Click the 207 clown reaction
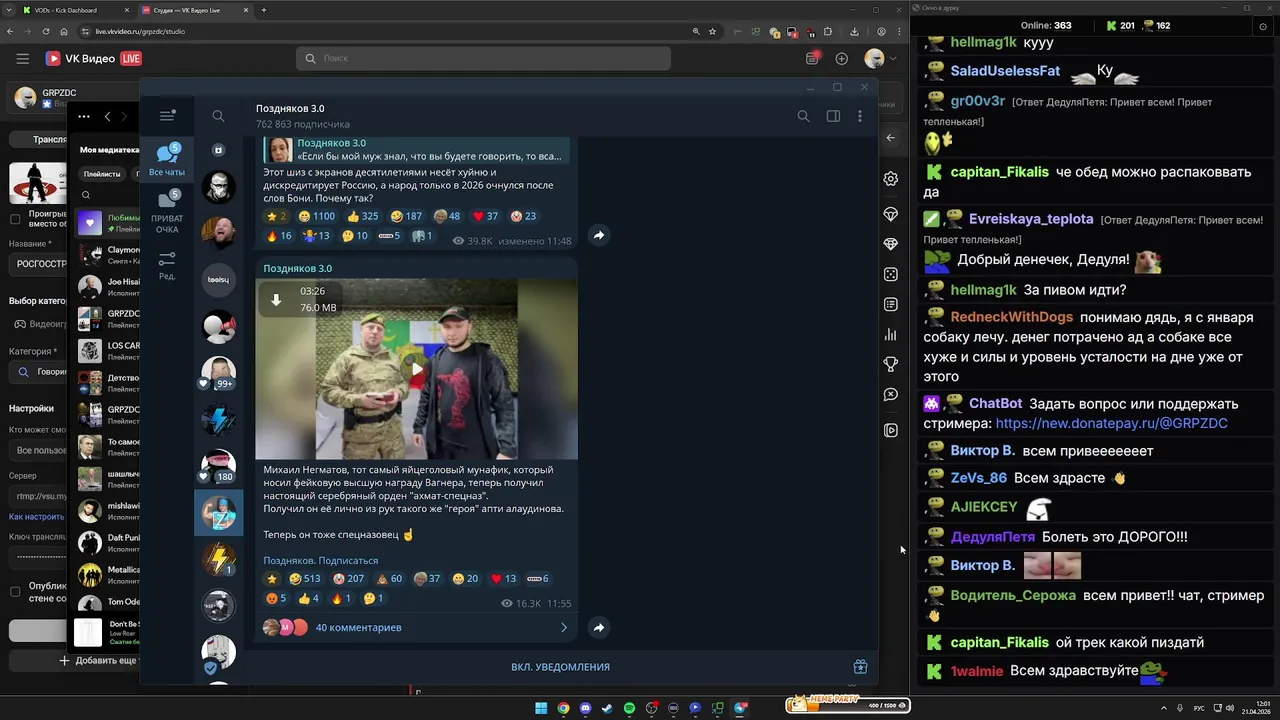The height and width of the screenshot is (720, 1280). click(x=349, y=579)
